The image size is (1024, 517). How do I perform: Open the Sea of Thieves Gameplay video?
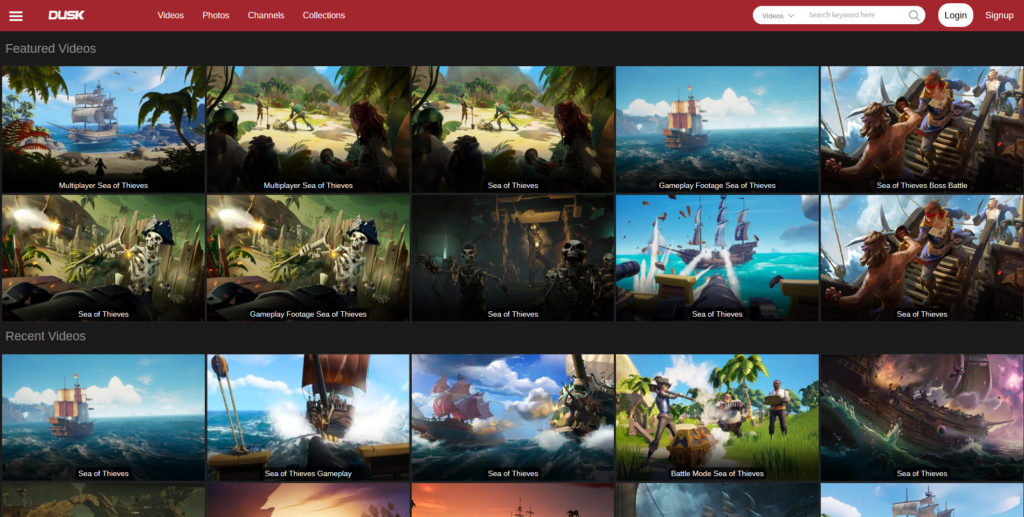point(308,418)
